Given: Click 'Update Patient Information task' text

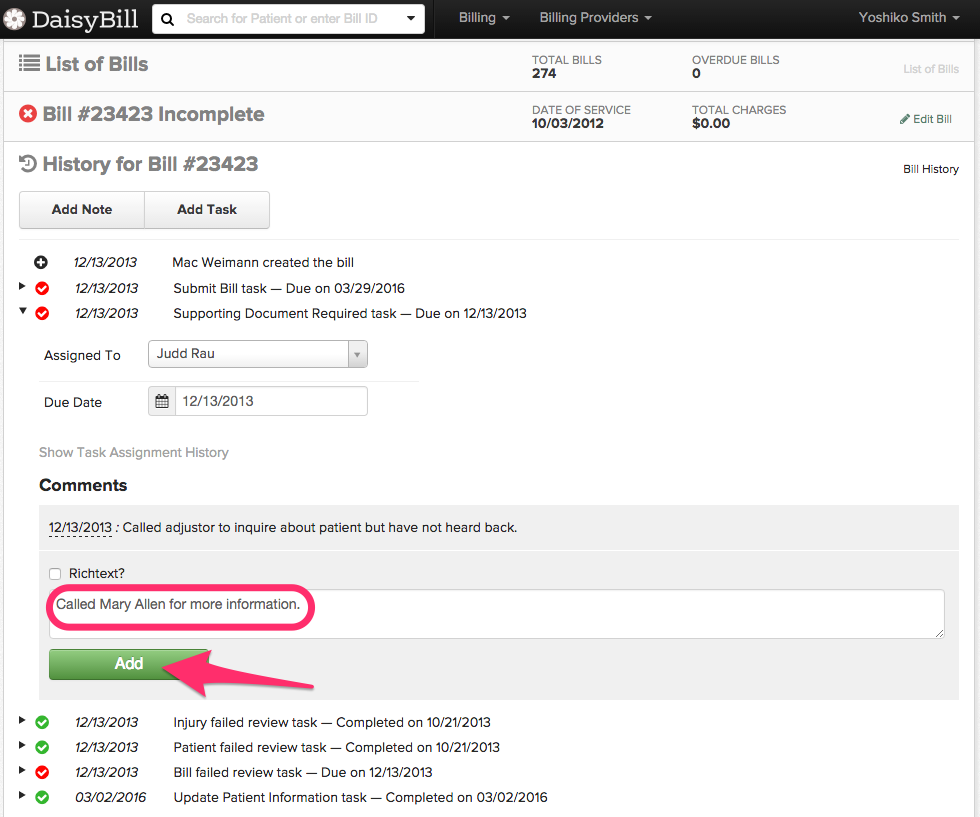Looking at the screenshot, I should point(270,798).
